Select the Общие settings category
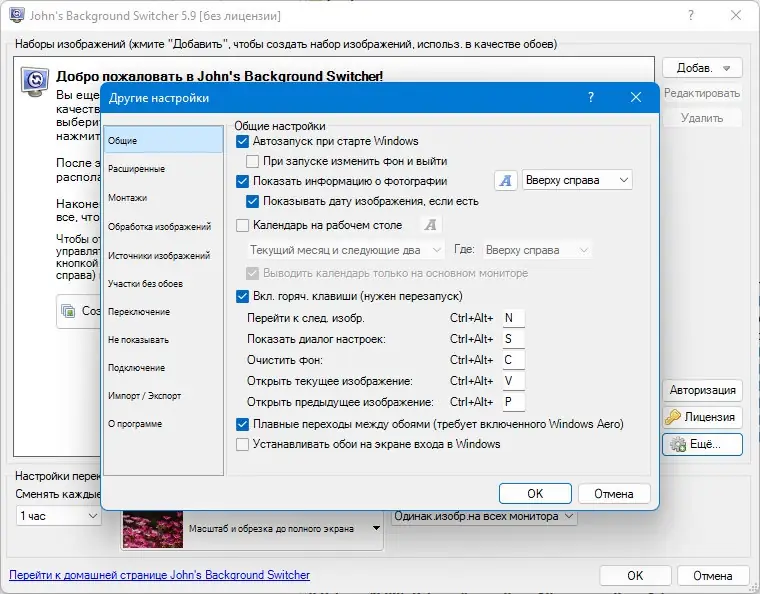The image size is (760, 594). [163, 141]
